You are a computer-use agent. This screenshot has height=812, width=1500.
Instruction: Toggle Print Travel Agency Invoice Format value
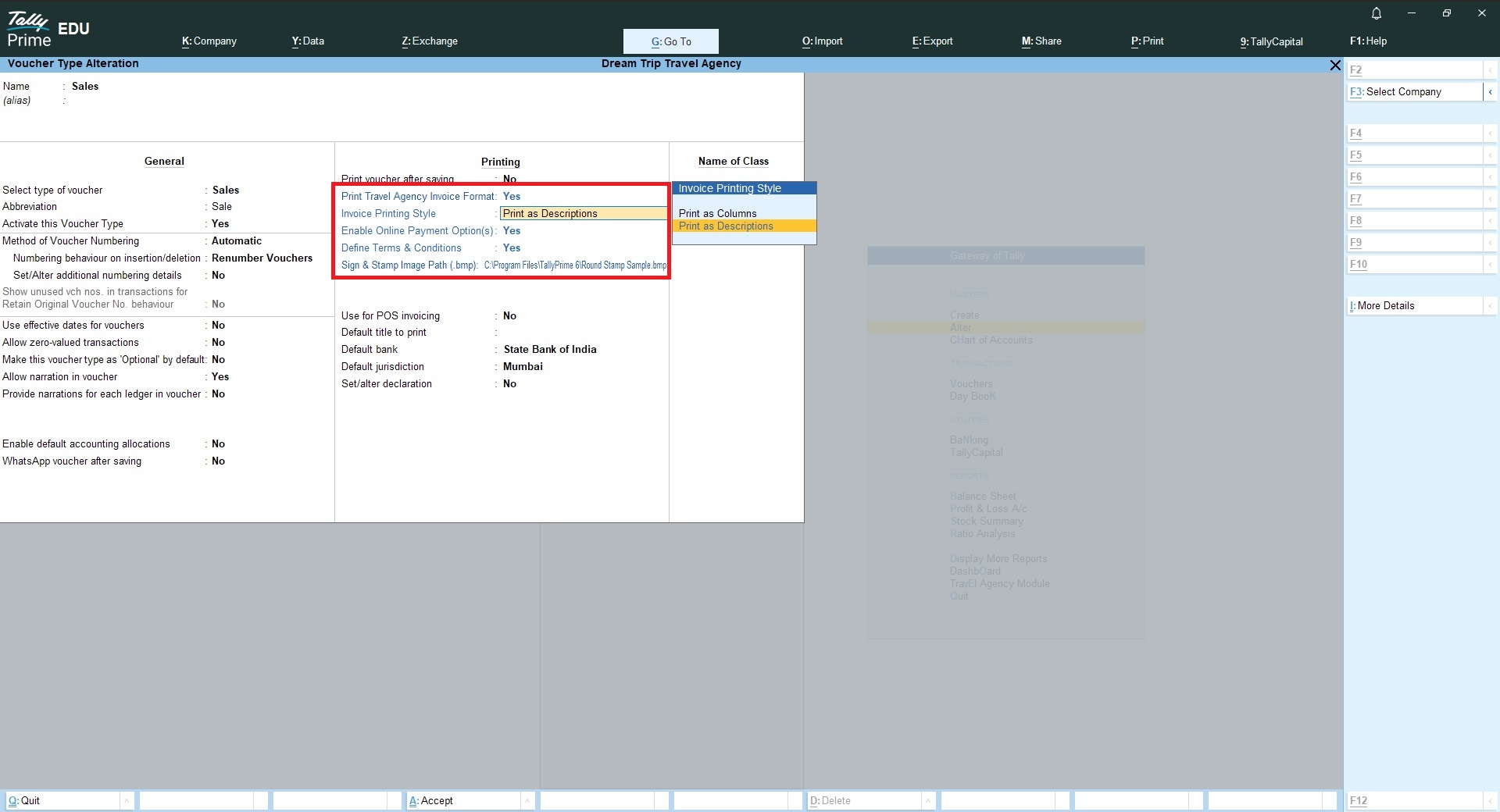coord(512,197)
